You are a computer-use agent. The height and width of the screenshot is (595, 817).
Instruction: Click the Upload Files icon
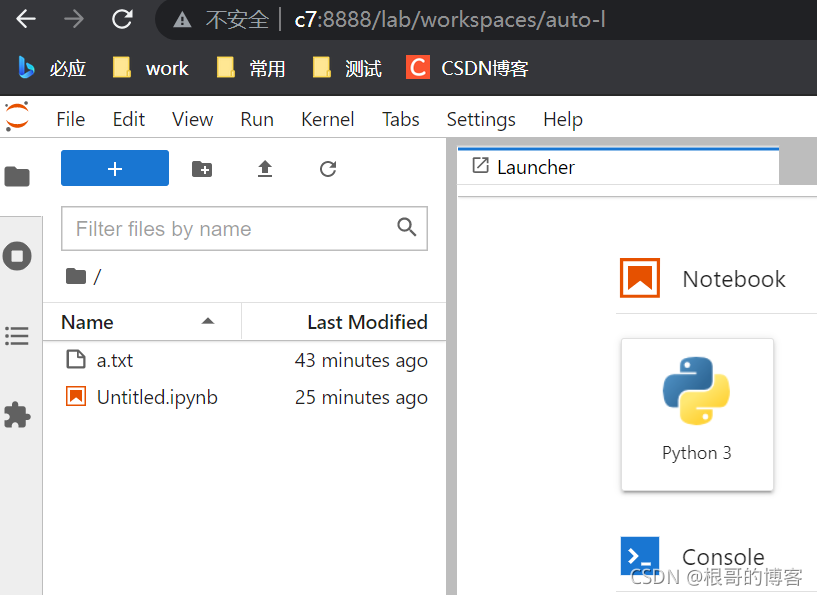pyautogui.click(x=265, y=169)
